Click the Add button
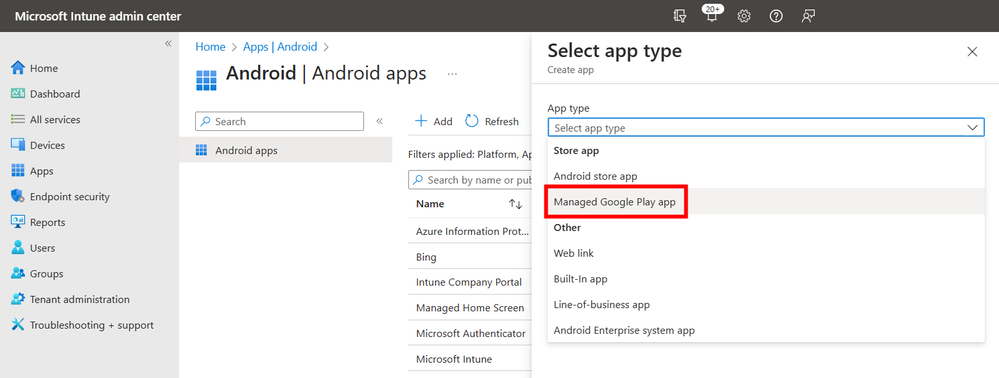 434,121
